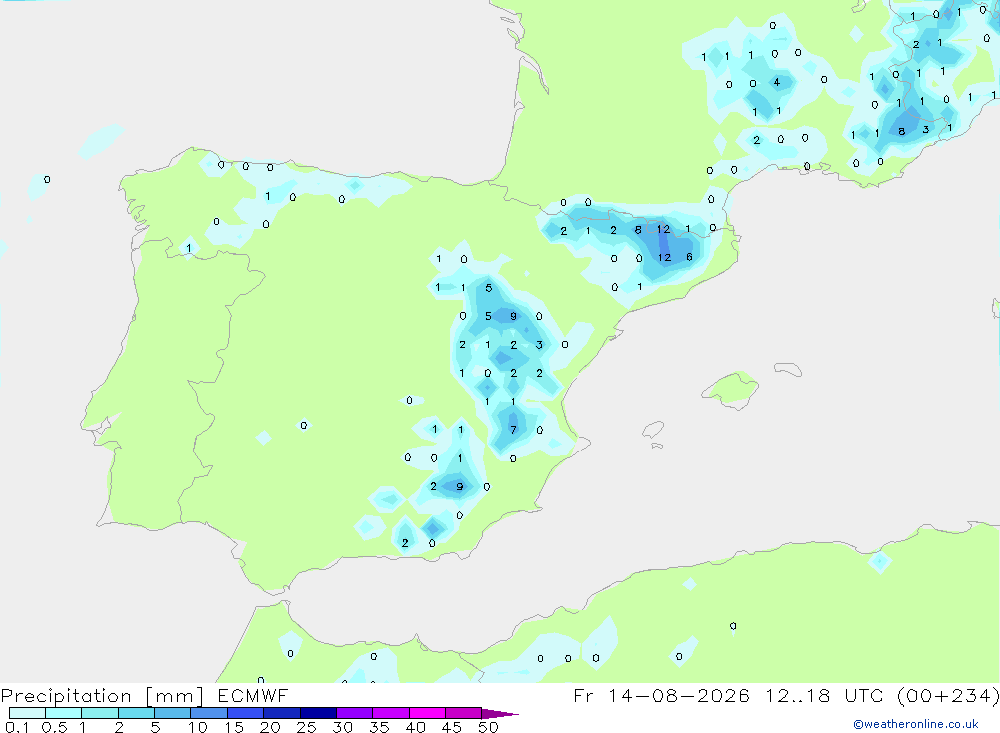Screen dimensions: 1000x733
Task: Click the 35–40 mm violet legend box
Action: [391, 713]
